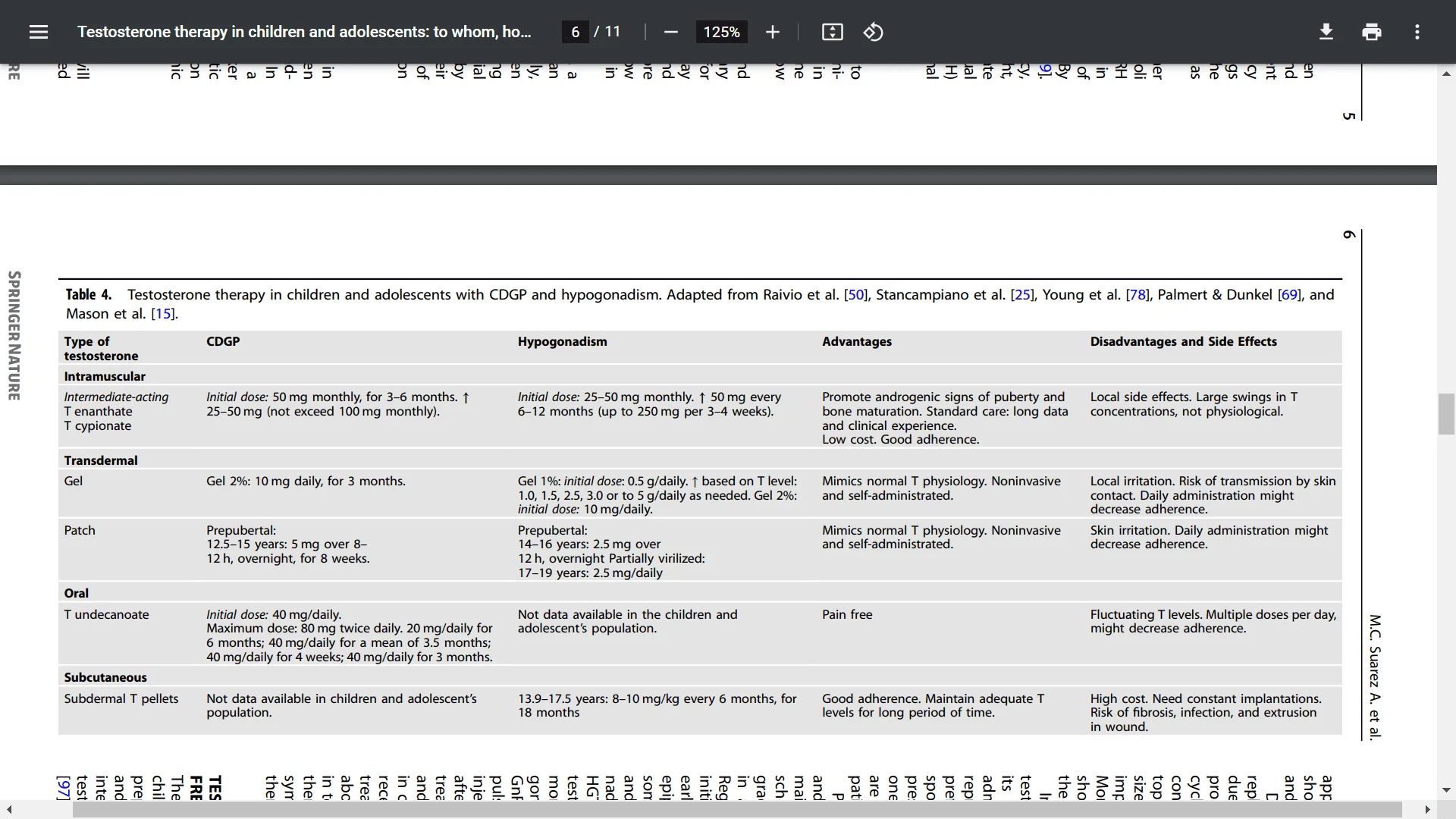Click the 'SPRINGER NATURE' side label
Image resolution: width=1456 pixels, height=819 pixels.
(14, 335)
